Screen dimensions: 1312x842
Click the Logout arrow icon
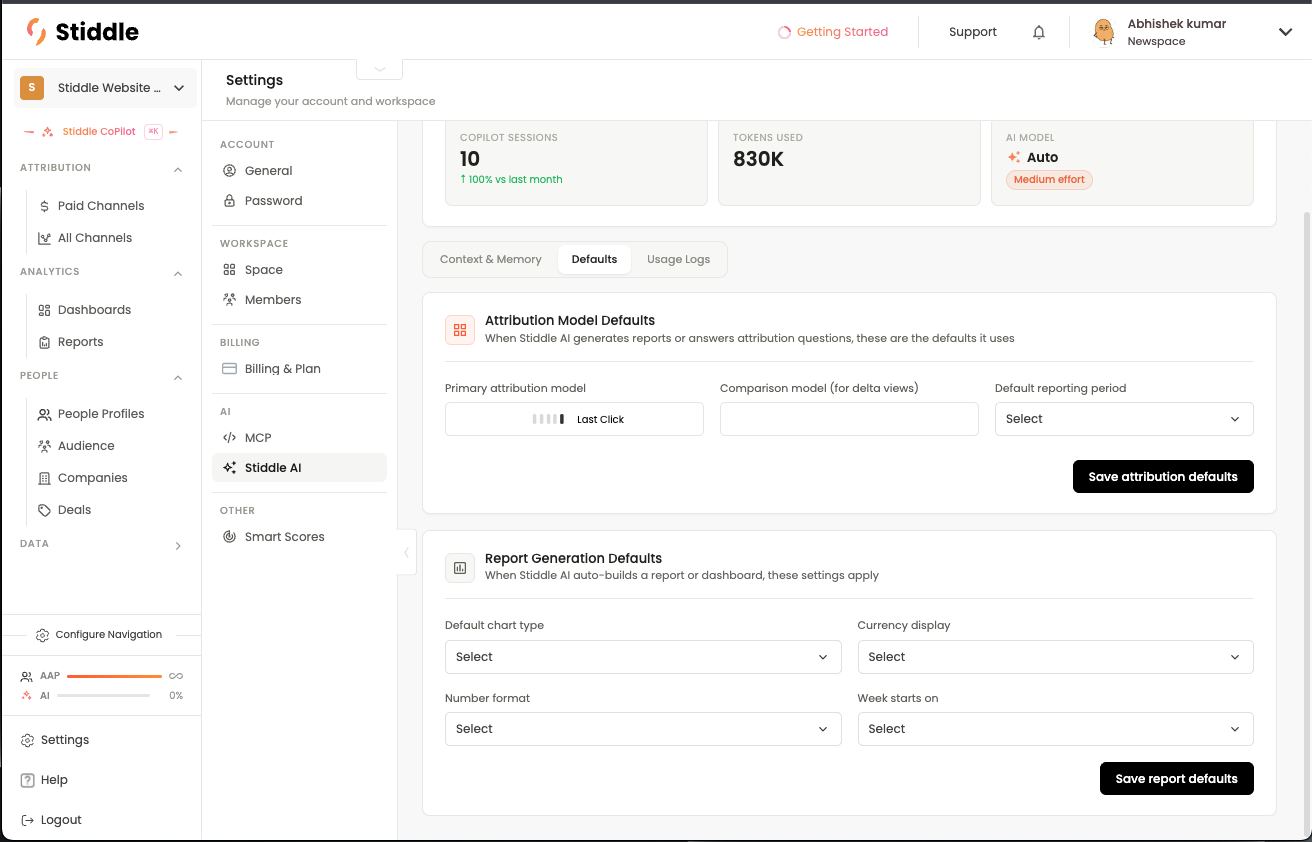tap(28, 820)
